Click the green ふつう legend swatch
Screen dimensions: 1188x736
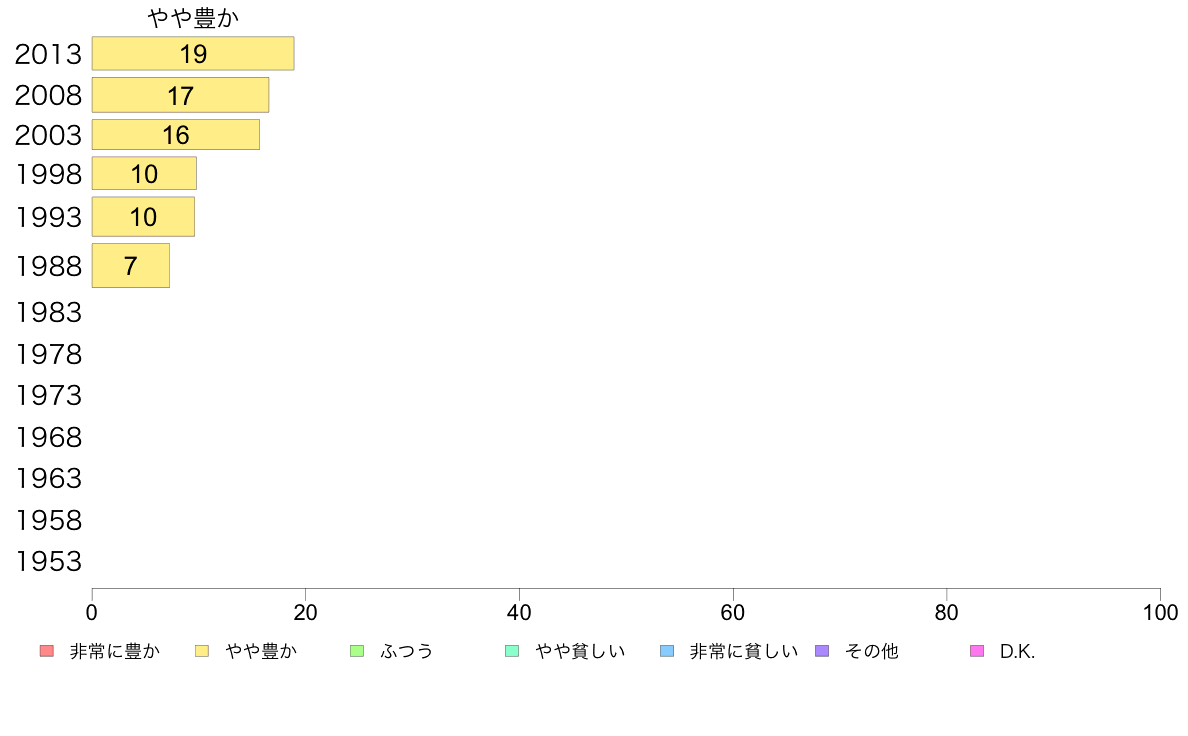point(357,651)
